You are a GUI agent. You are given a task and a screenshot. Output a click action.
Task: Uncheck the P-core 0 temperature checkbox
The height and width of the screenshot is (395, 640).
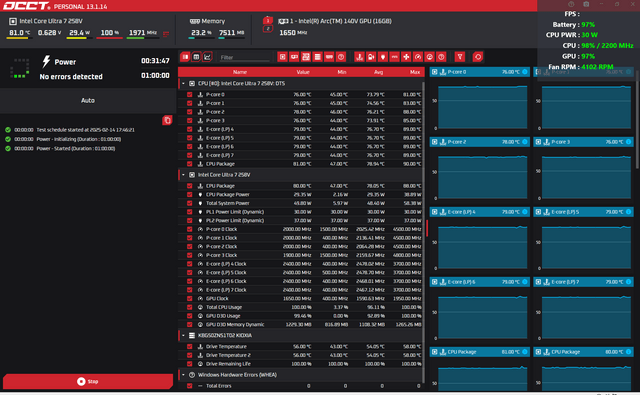point(189,94)
